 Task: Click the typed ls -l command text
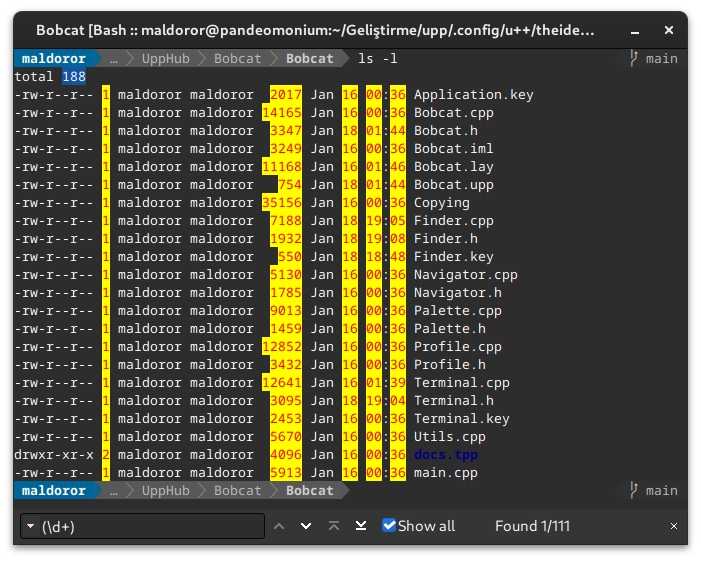click(377, 59)
